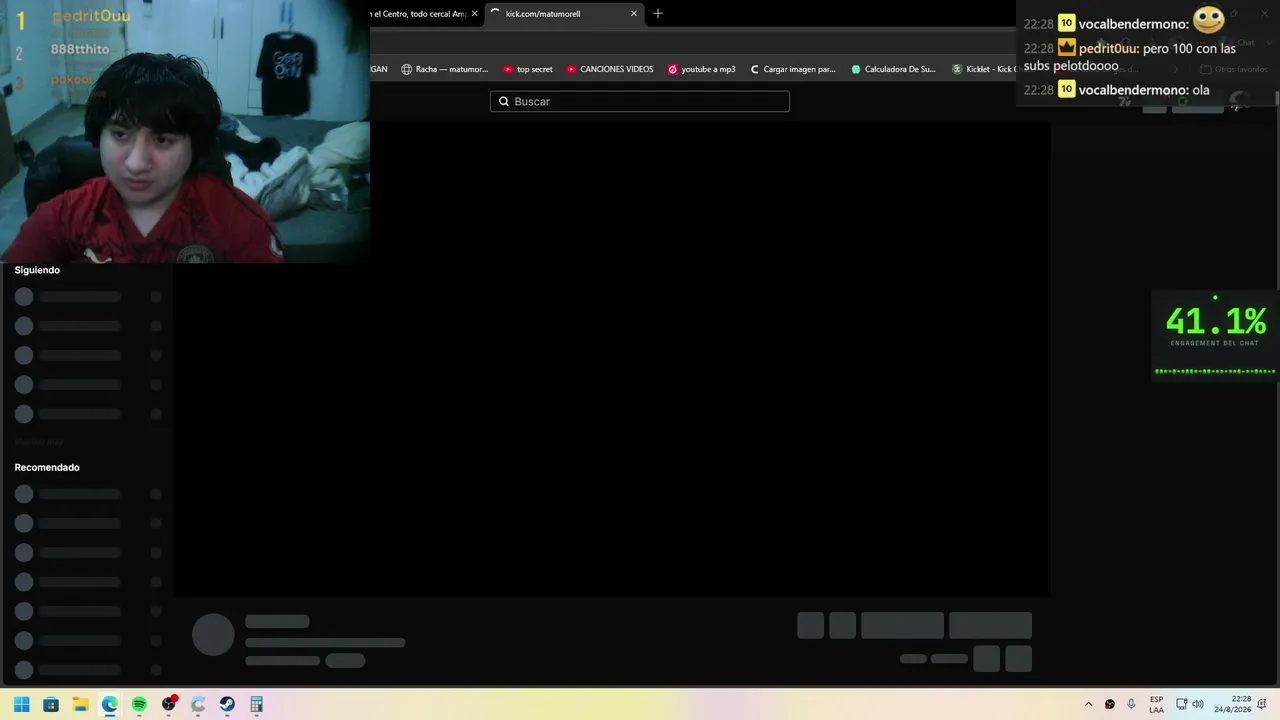Screen dimensions: 1280x720
Task: Open the 'CANCIONES VIDEOS' bookmark
Action: (x=610, y=69)
